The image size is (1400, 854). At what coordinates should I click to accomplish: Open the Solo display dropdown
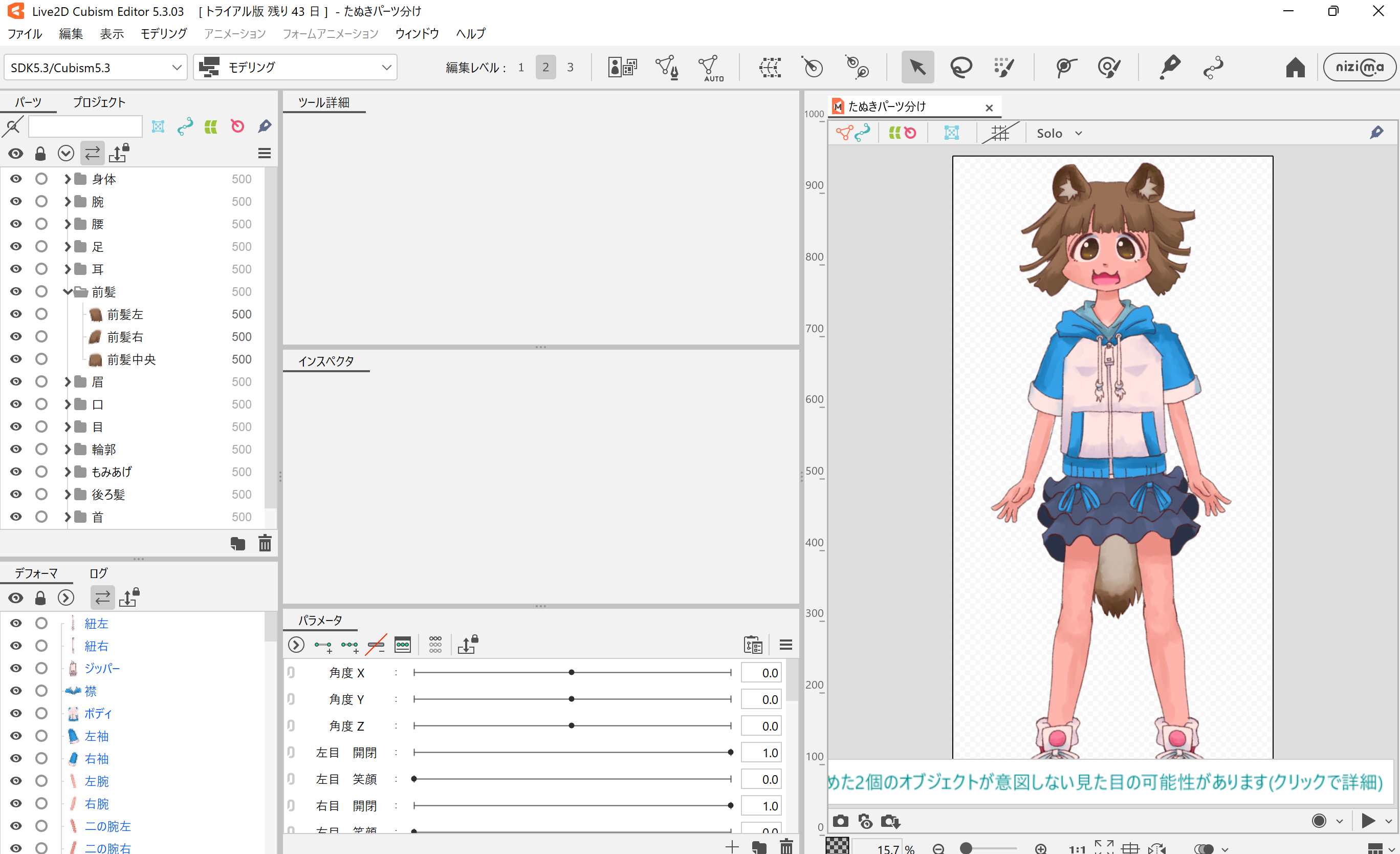click(x=1059, y=133)
